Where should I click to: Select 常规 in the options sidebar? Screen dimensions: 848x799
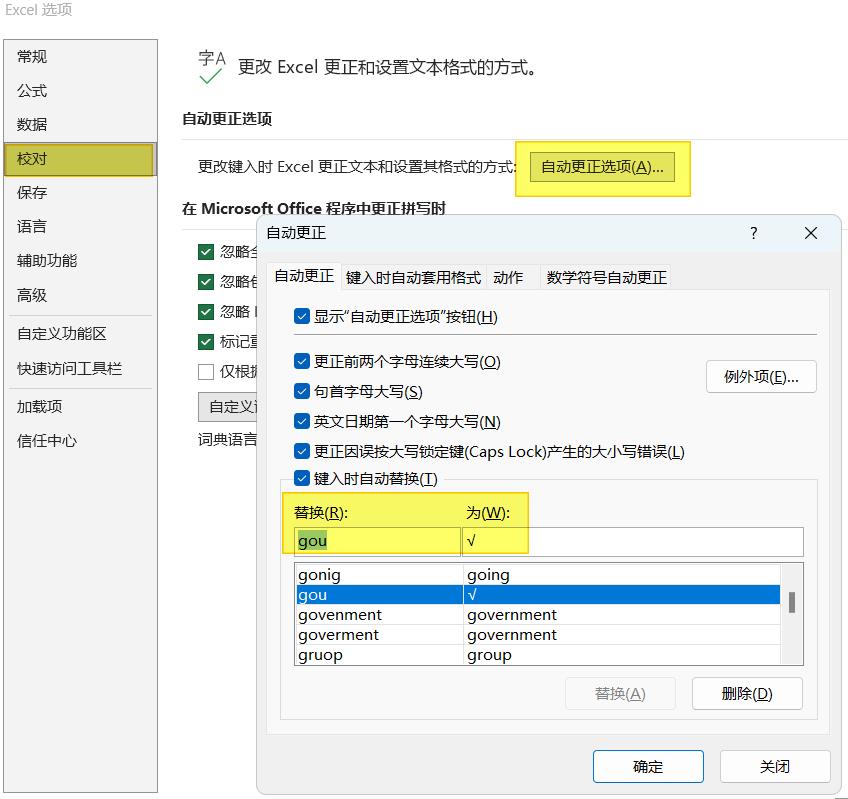click(x=31, y=56)
